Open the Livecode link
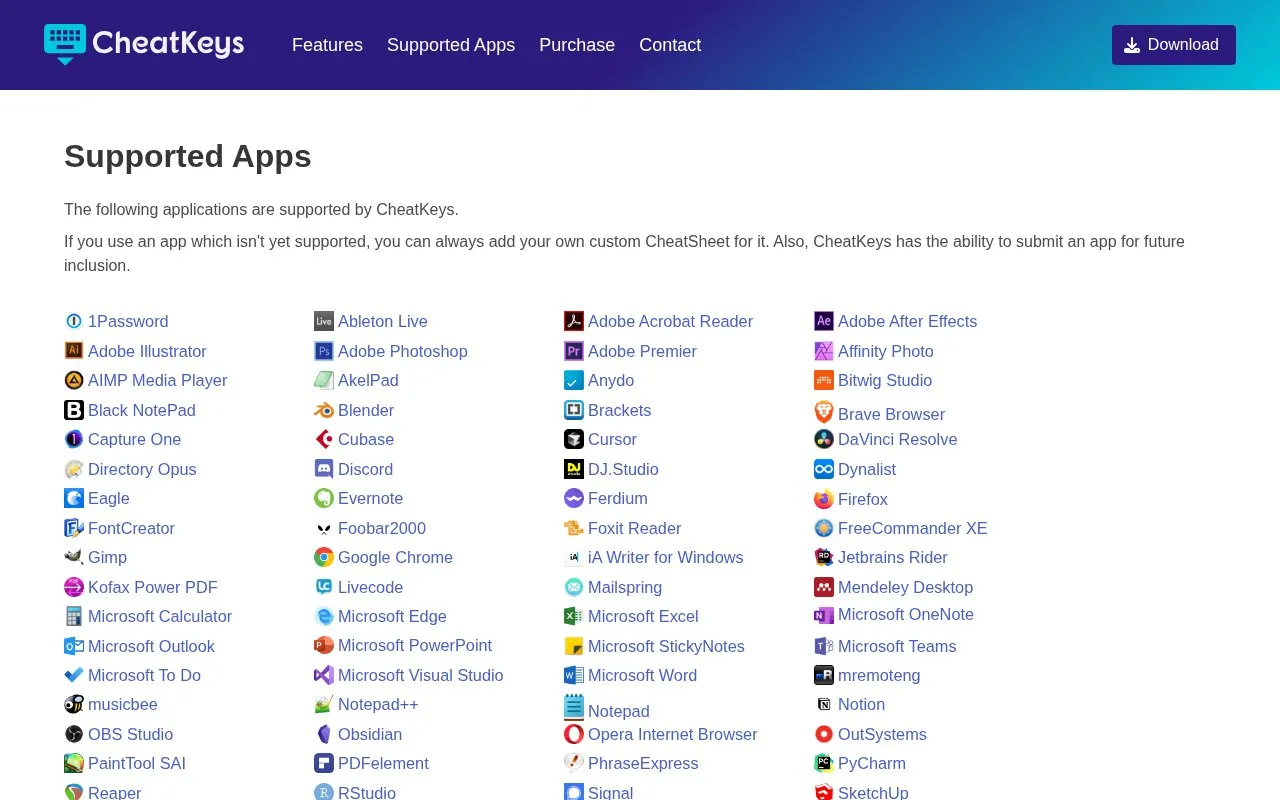The image size is (1280, 800). [x=370, y=587]
